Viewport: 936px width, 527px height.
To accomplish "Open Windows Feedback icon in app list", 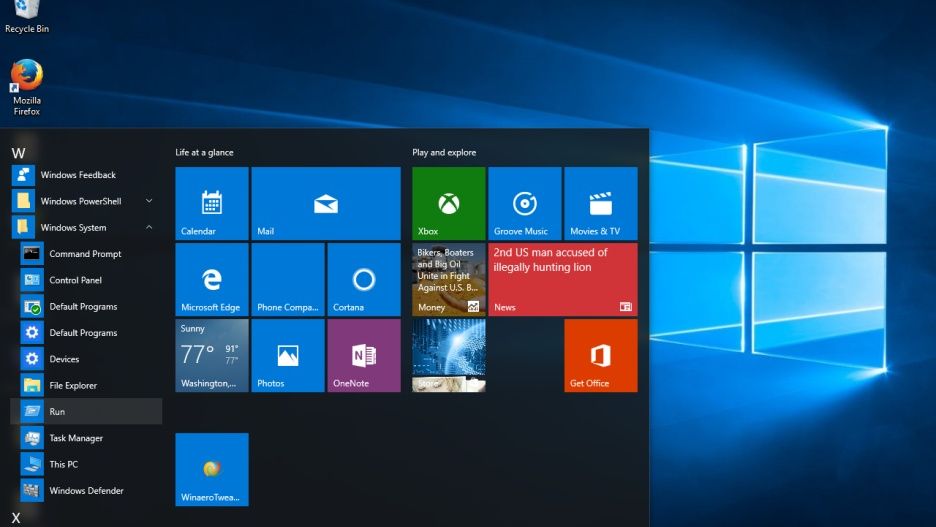I will (23, 175).
